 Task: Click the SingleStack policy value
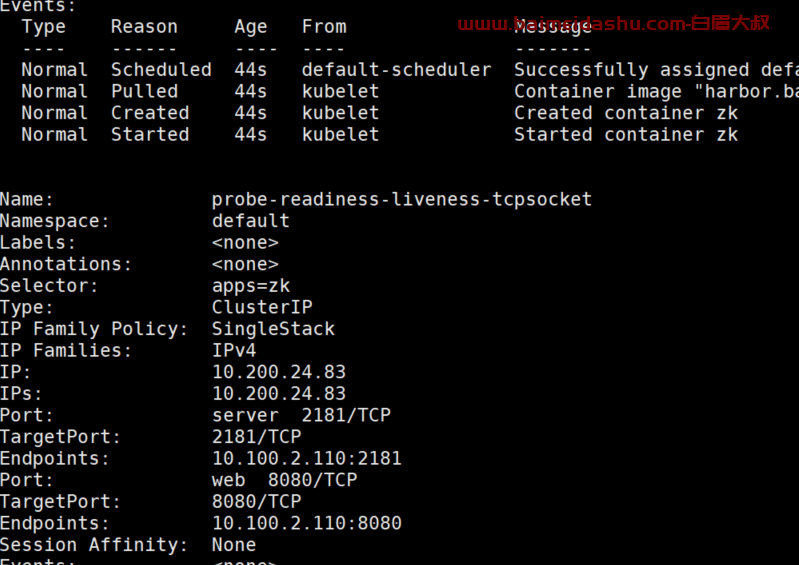(273, 329)
